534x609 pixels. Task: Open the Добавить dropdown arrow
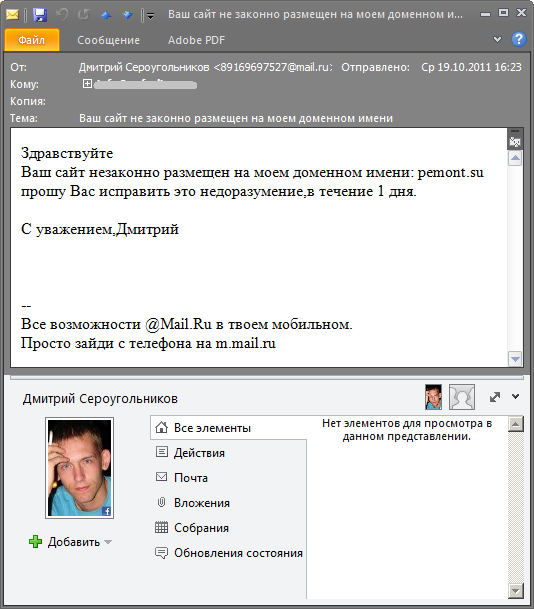tap(108, 542)
